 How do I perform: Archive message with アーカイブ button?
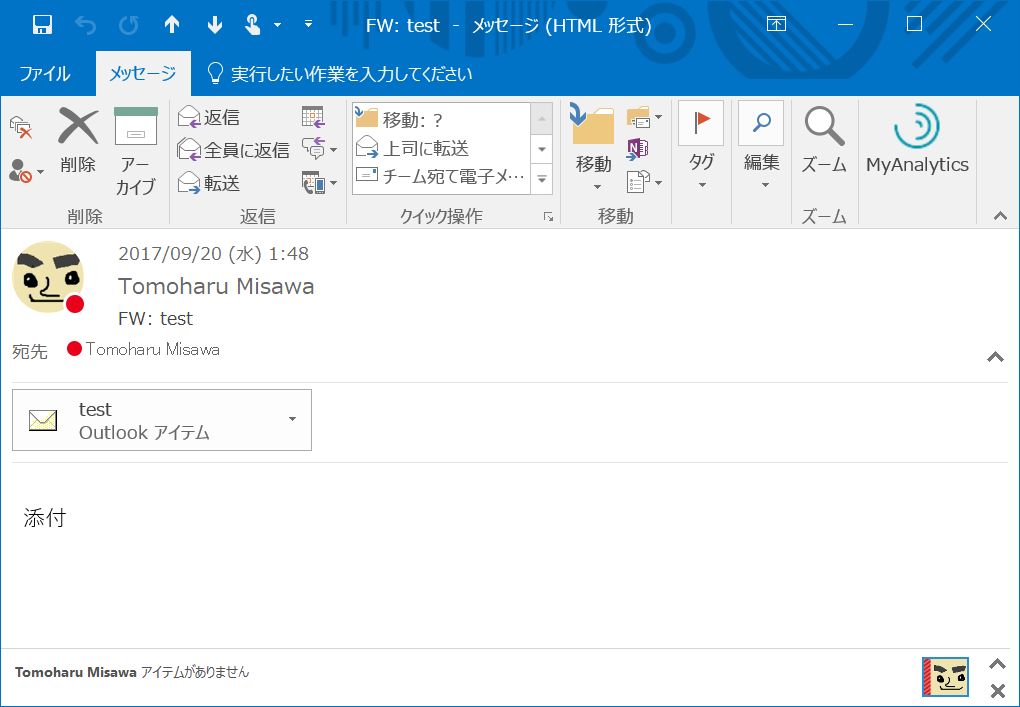coord(135,151)
